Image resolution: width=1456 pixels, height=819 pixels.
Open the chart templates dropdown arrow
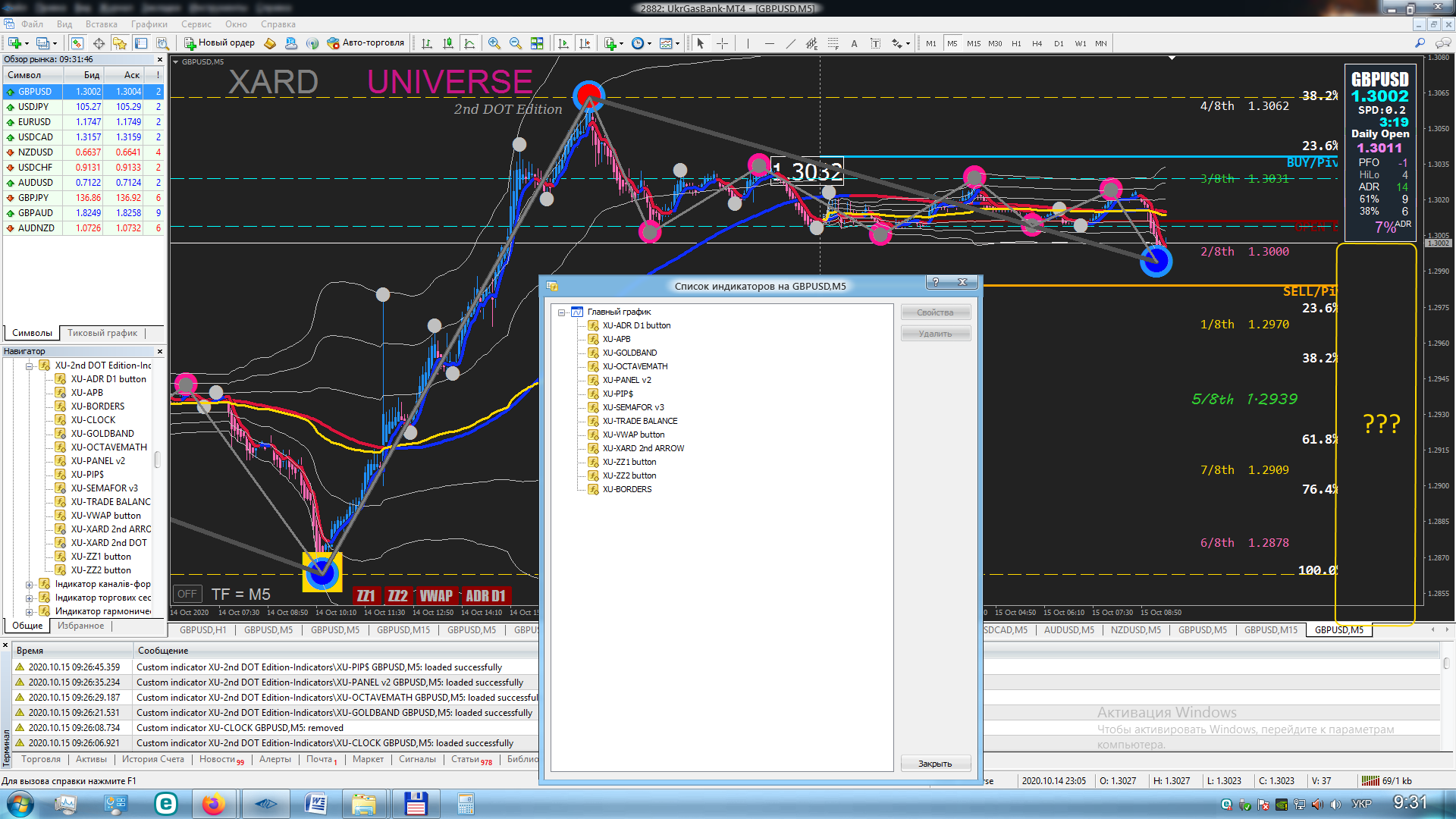click(x=677, y=43)
